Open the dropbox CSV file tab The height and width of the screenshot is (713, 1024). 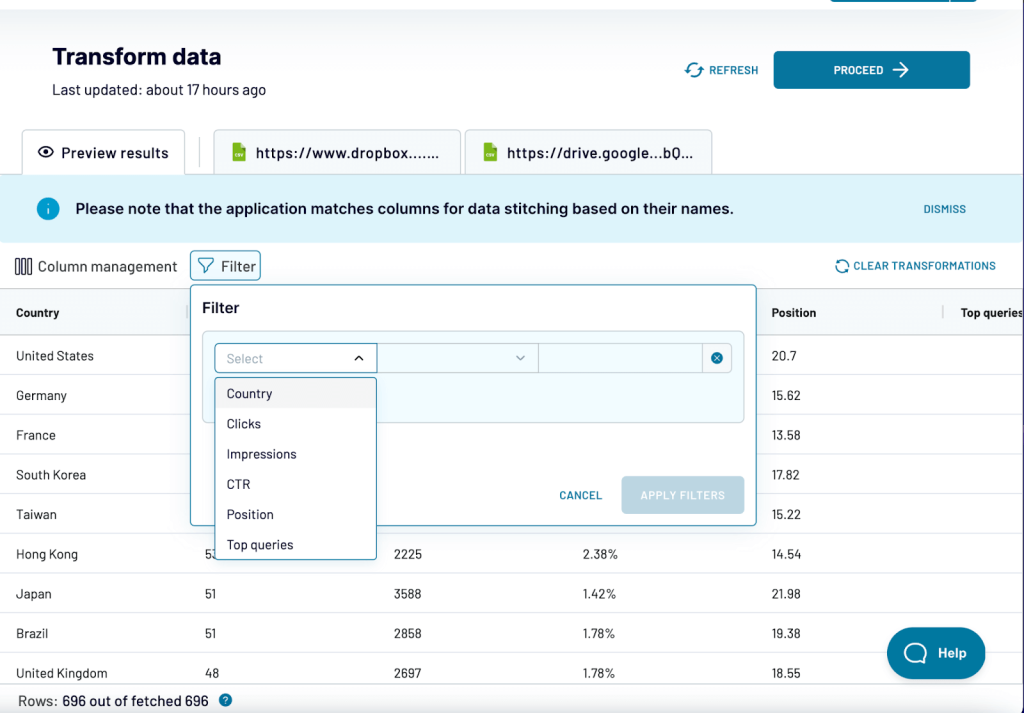(x=337, y=153)
